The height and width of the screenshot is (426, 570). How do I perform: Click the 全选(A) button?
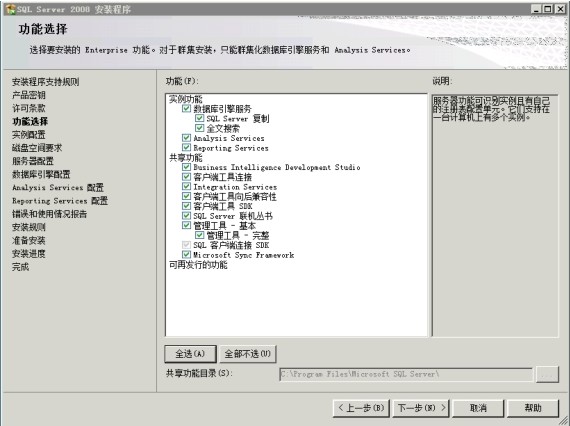[190, 354]
